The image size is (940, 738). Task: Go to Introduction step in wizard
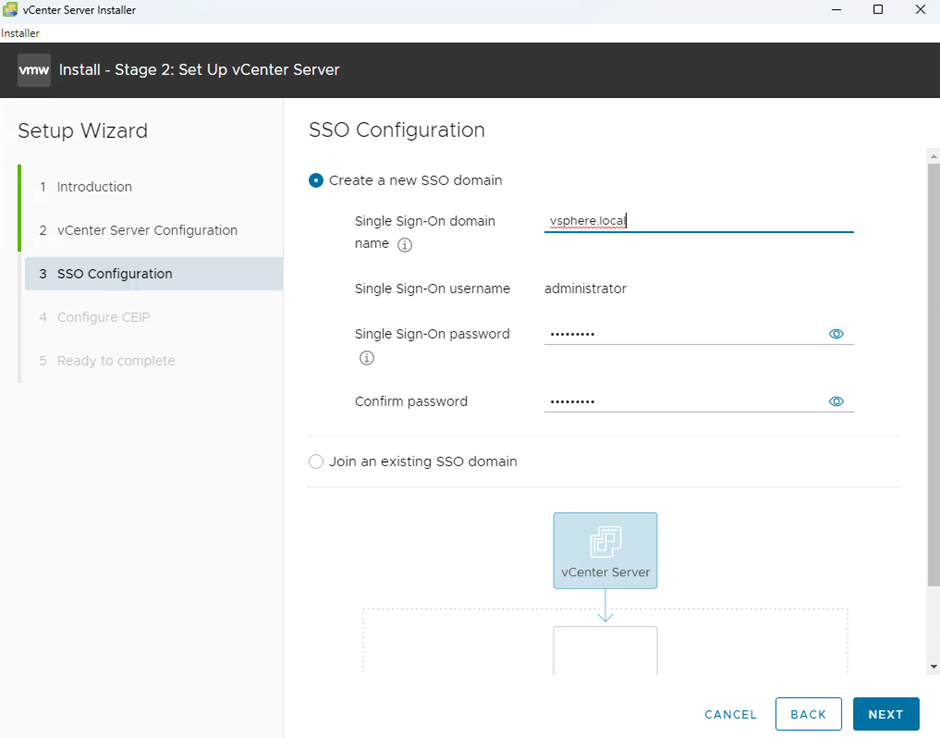(94, 187)
